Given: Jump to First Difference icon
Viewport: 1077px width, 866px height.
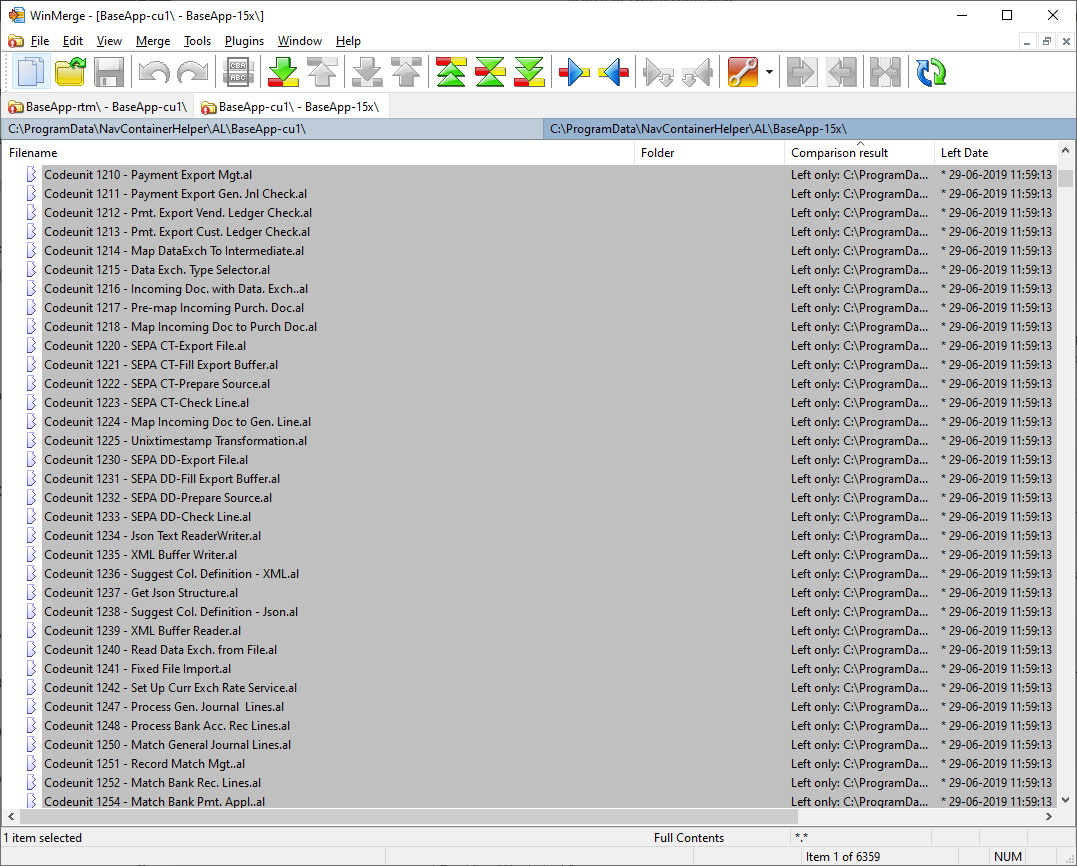Looking at the screenshot, I should [451, 72].
